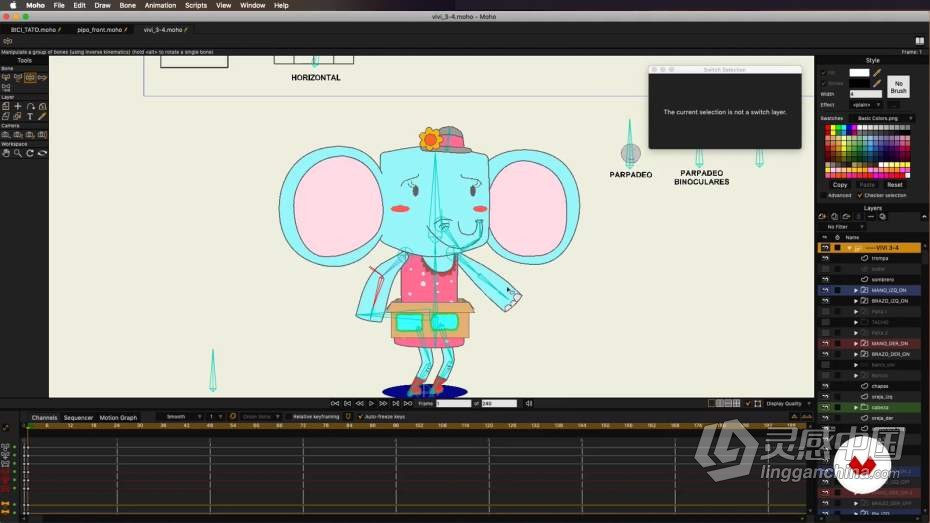Screen dimensions: 930x523
Task: Click the stroke Width input field
Action: (865, 94)
